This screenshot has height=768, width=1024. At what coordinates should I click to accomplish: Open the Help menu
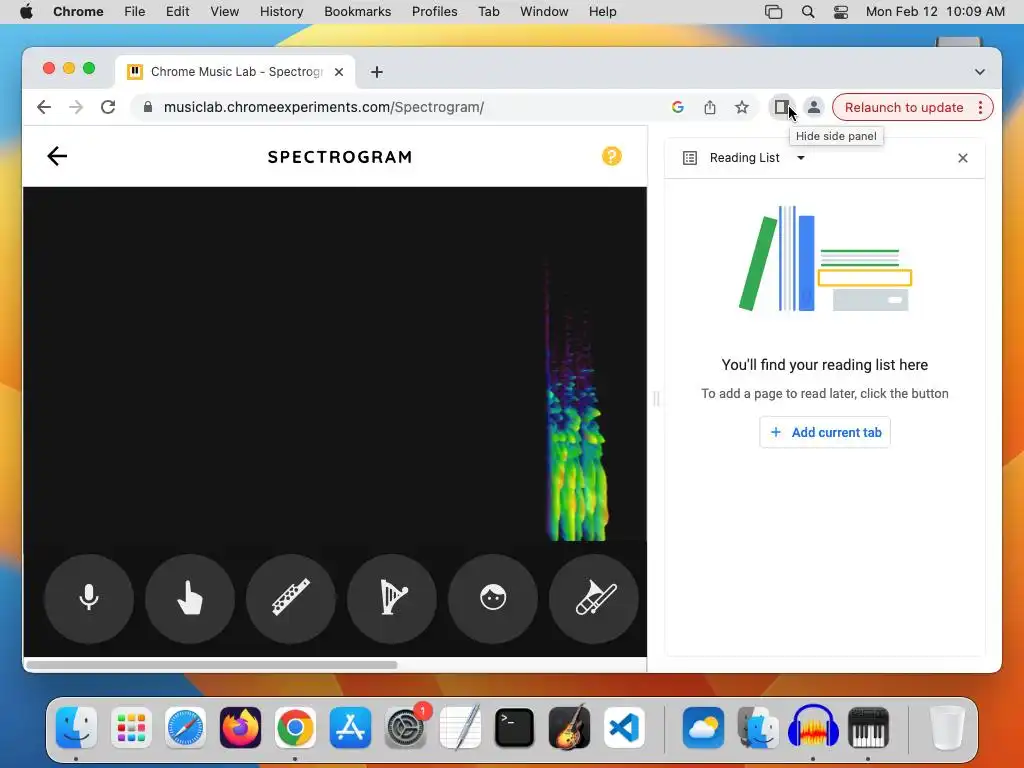[x=602, y=12]
